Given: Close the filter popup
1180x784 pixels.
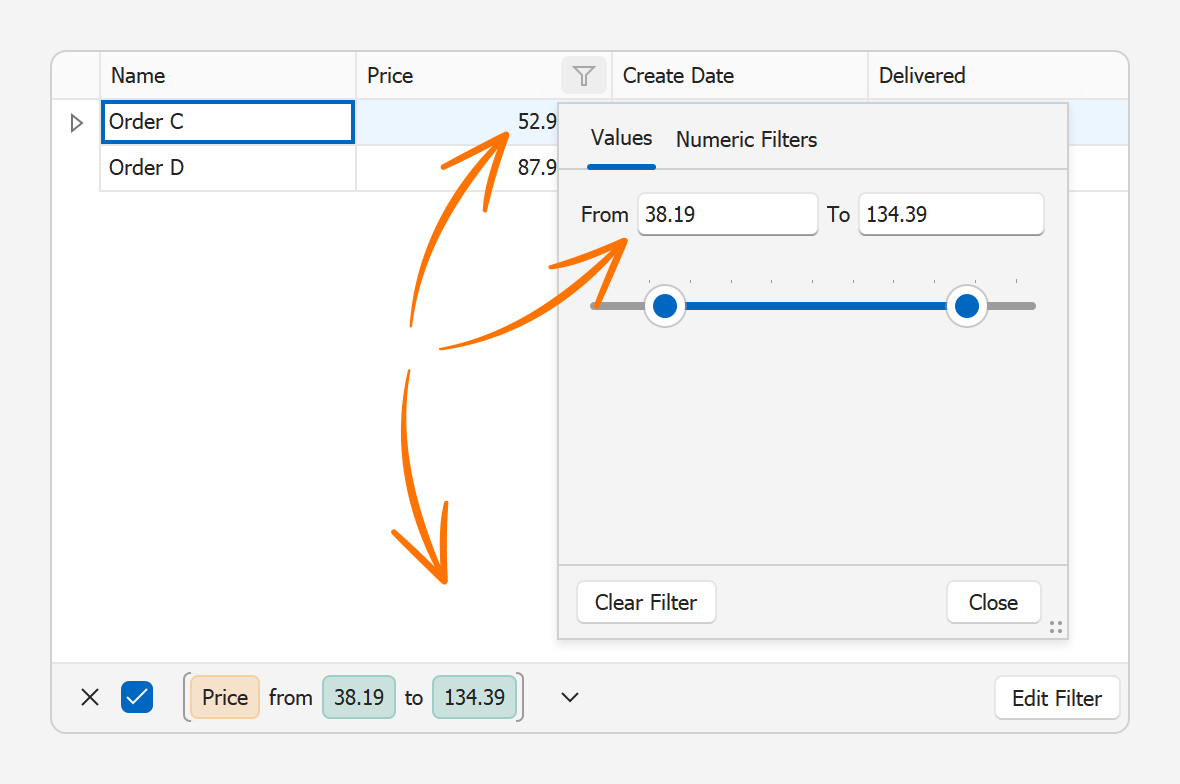Looking at the screenshot, I should 993,602.
